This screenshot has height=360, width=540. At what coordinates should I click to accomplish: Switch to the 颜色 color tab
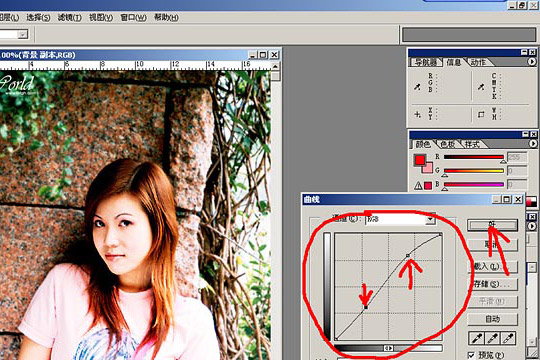click(x=423, y=144)
